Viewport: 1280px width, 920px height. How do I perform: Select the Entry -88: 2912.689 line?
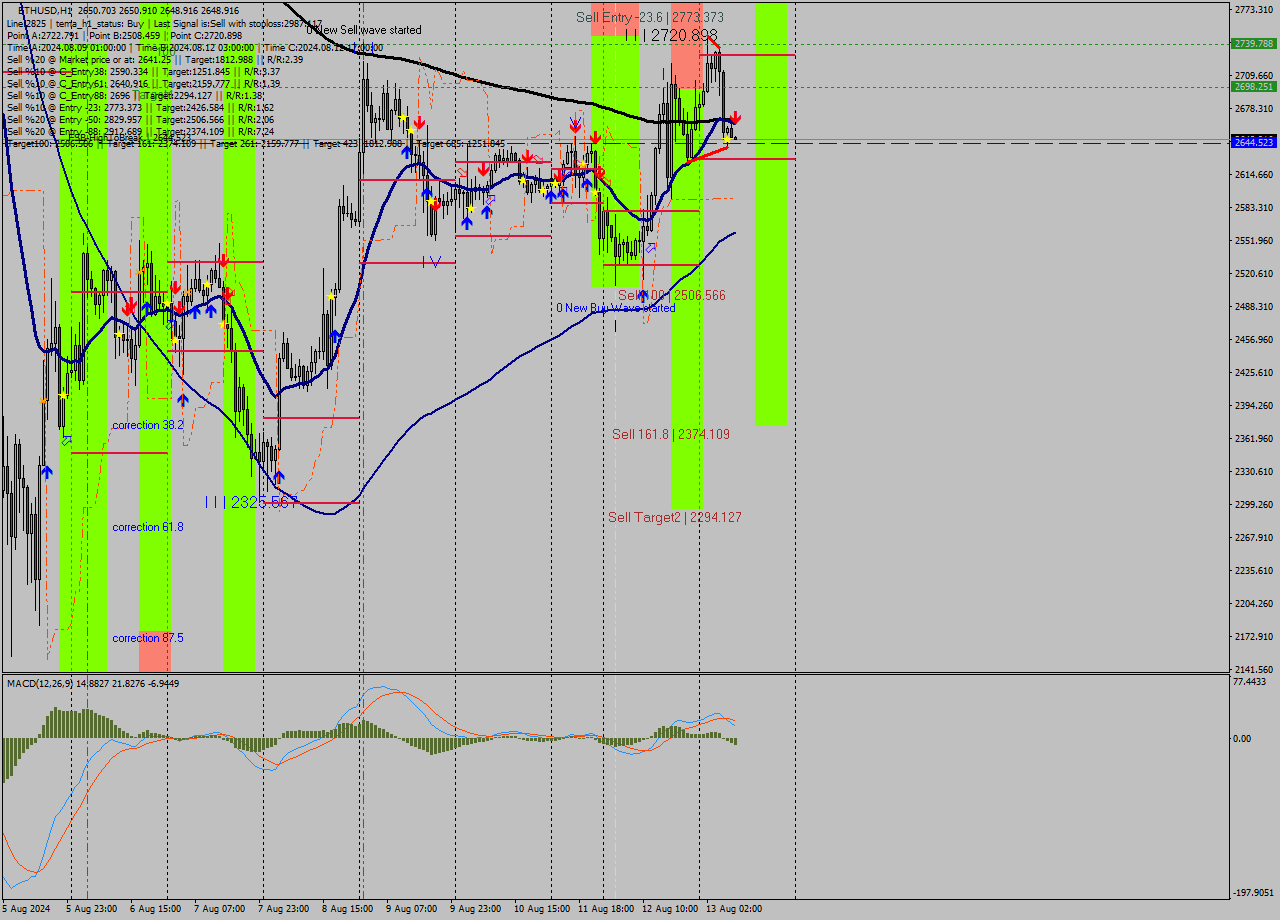pos(140,131)
